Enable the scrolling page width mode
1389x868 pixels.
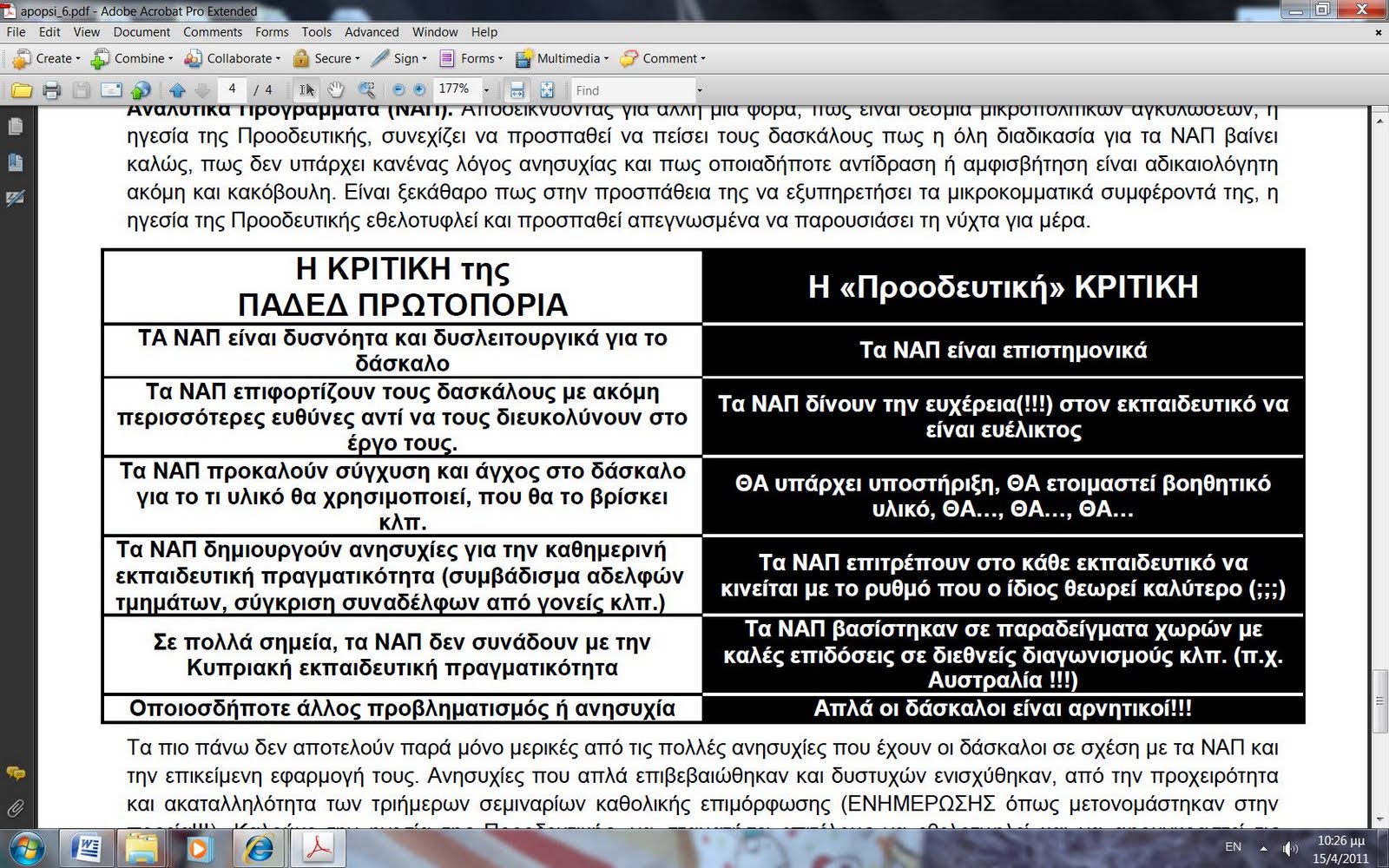click(517, 90)
